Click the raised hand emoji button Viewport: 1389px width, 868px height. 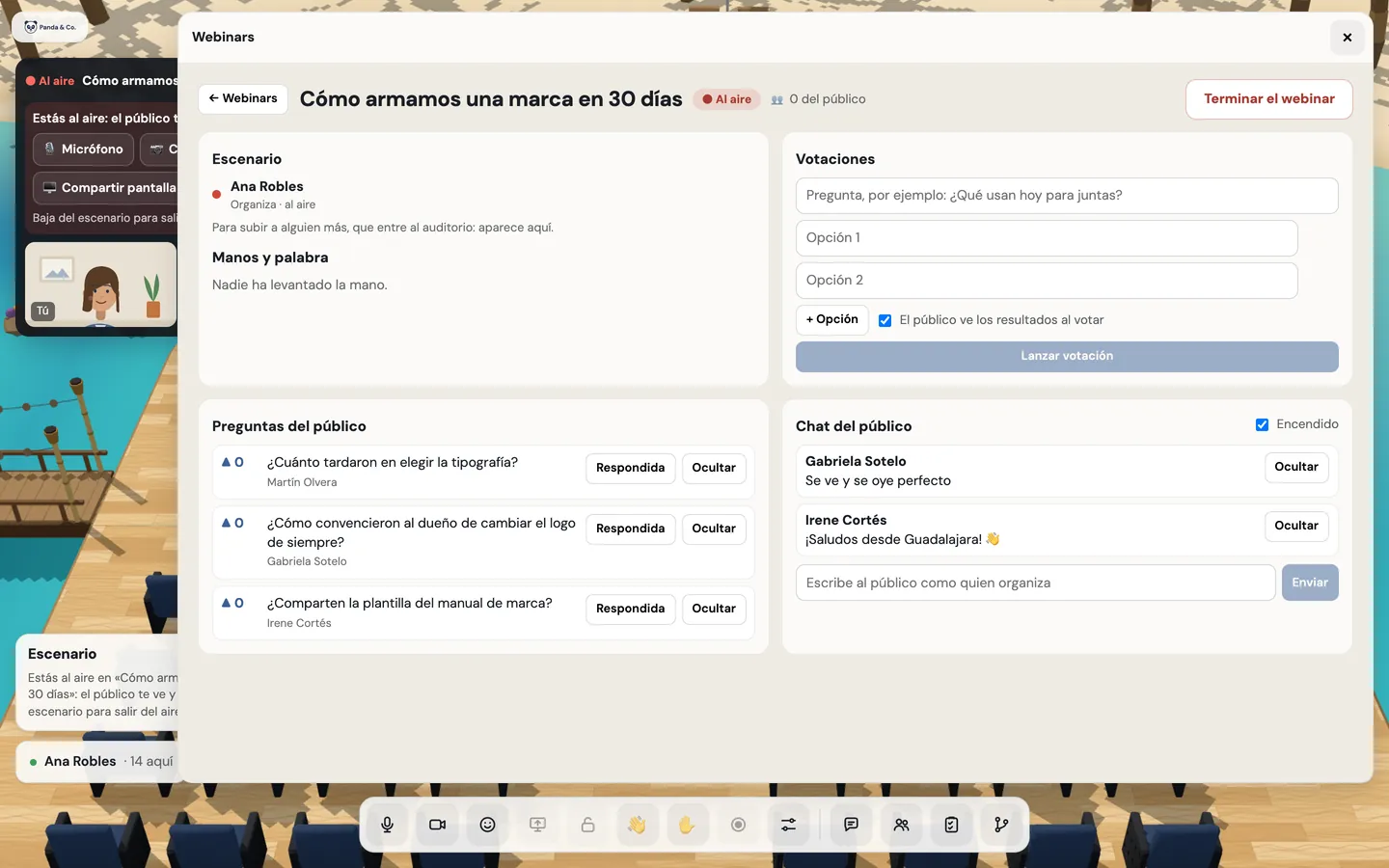point(687,825)
